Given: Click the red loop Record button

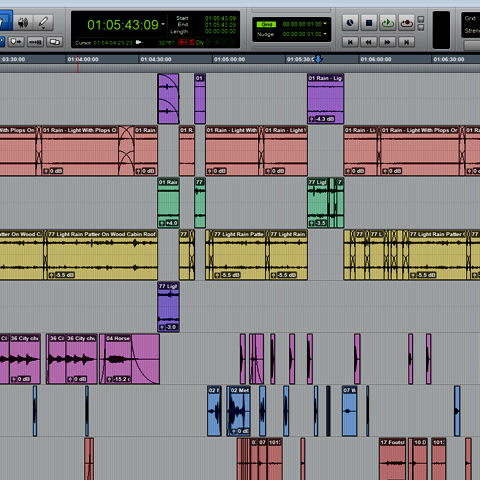Looking at the screenshot, I should pyautogui.click(x=406, y=23).
